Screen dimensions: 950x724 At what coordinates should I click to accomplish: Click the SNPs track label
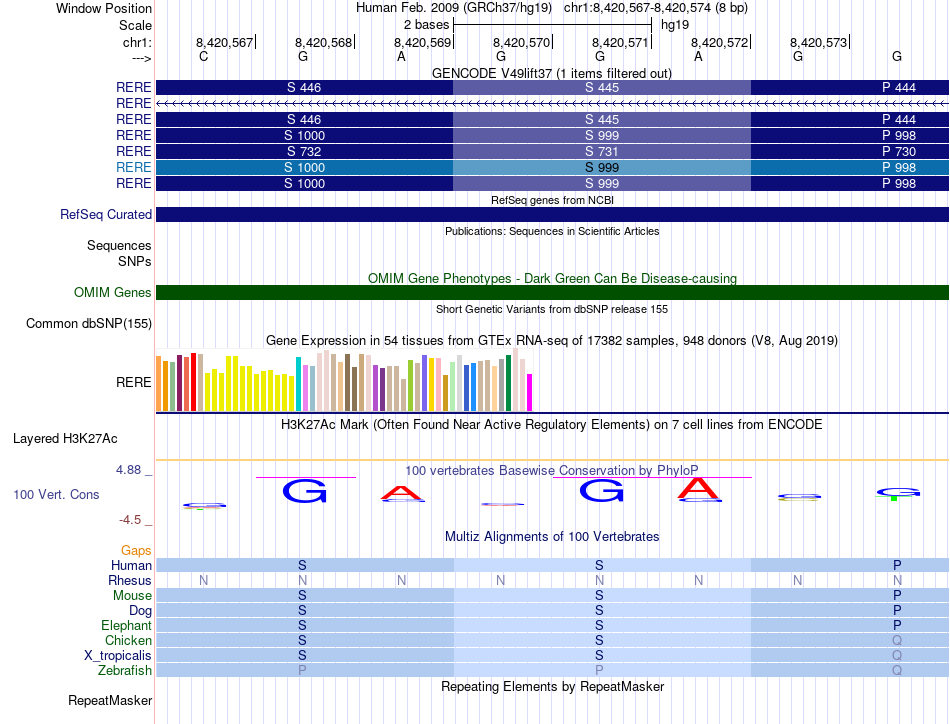pyautogui.click(x=135, y=261)
